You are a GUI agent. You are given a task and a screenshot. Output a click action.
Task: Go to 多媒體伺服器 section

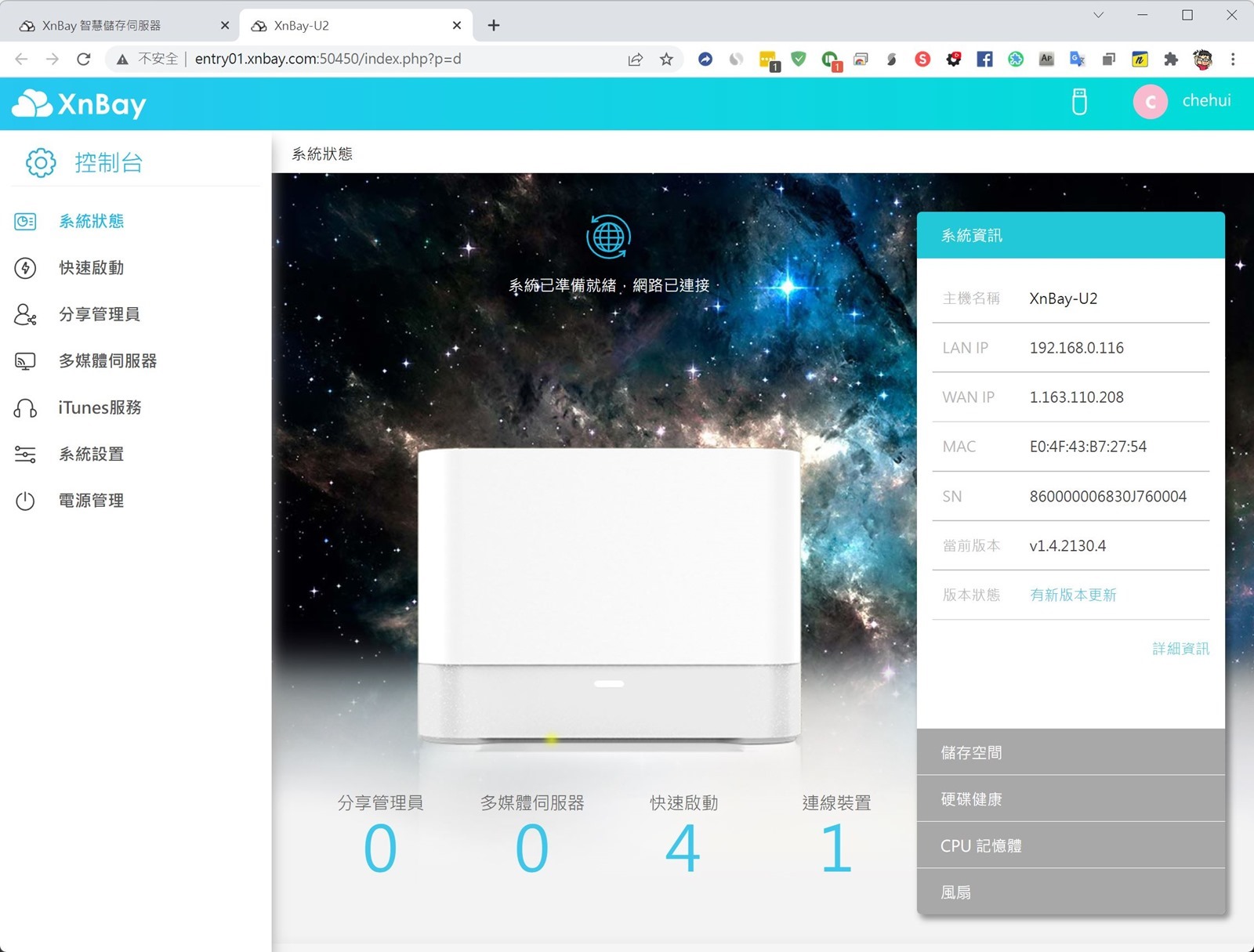point(107,361)
